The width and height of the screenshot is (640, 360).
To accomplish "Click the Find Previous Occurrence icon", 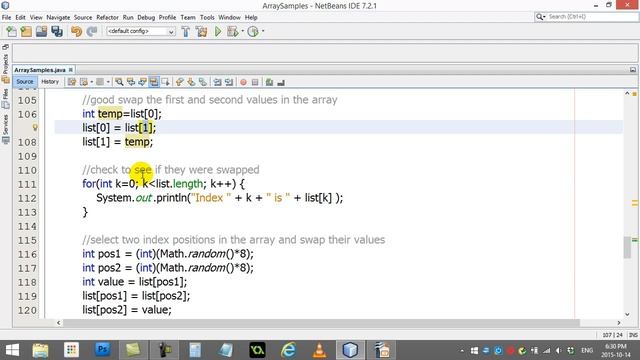I will pos(131,82).
